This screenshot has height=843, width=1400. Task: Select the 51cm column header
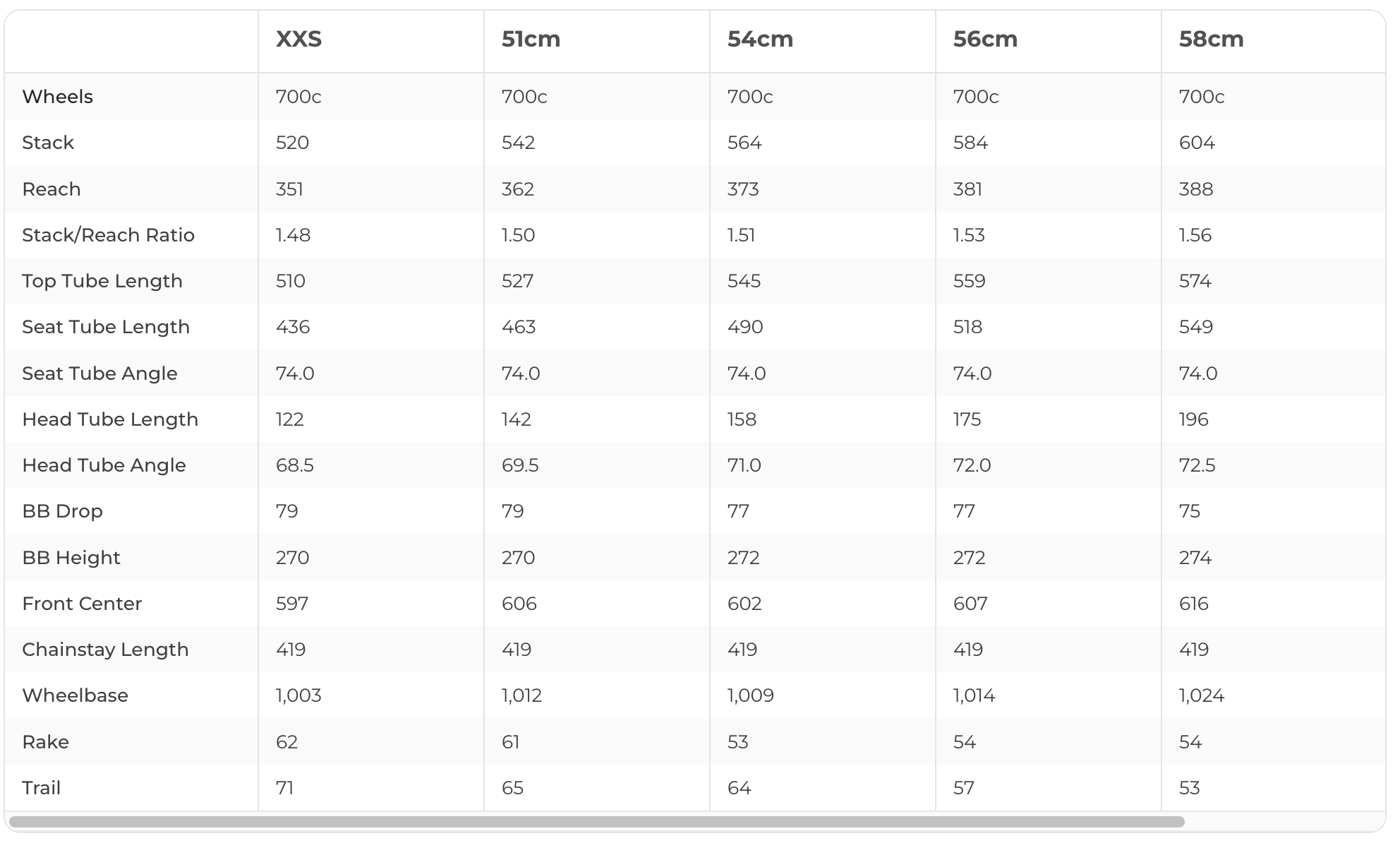click(531, 39)
